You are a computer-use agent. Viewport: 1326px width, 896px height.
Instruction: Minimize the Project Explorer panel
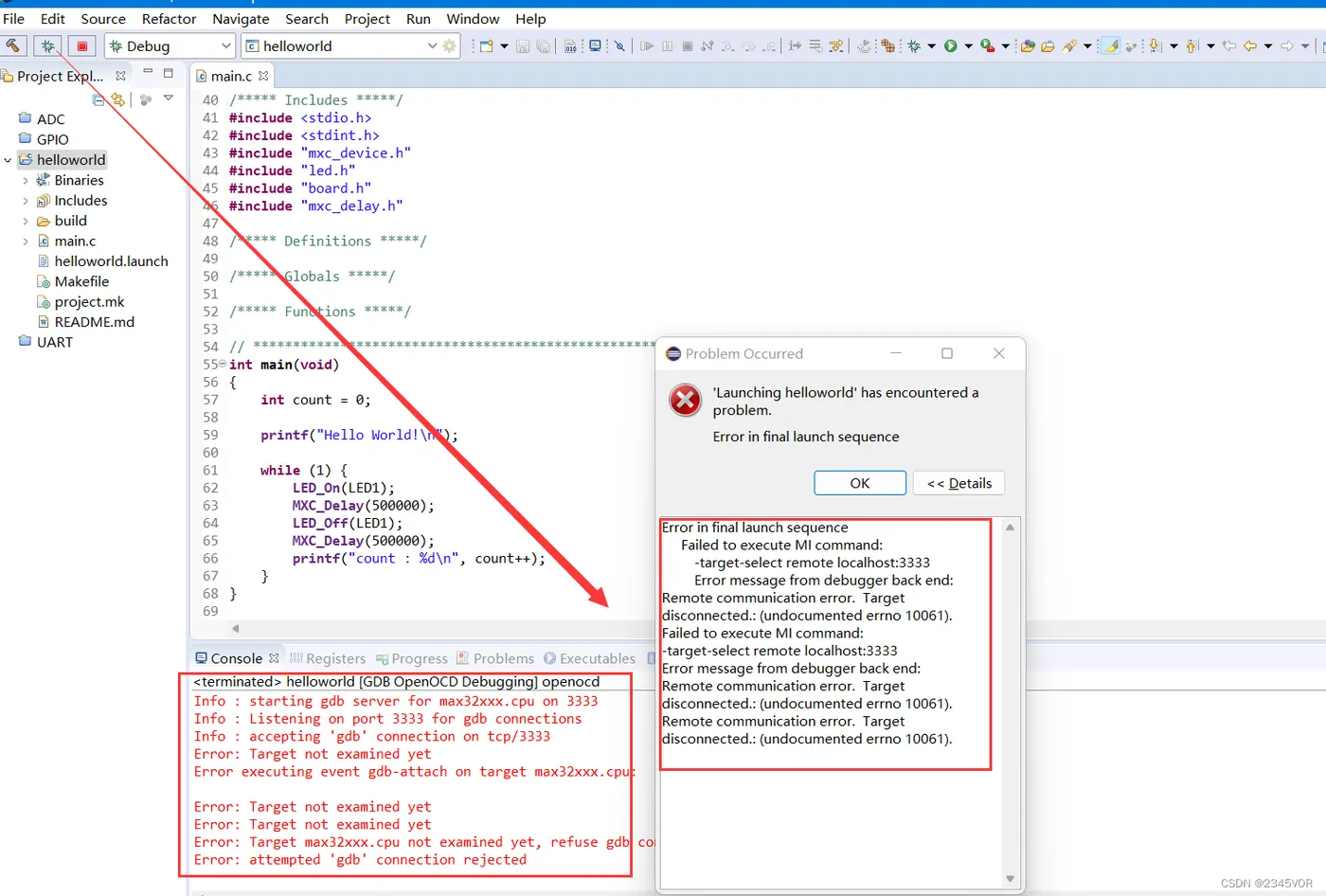[x=148, y=73]
